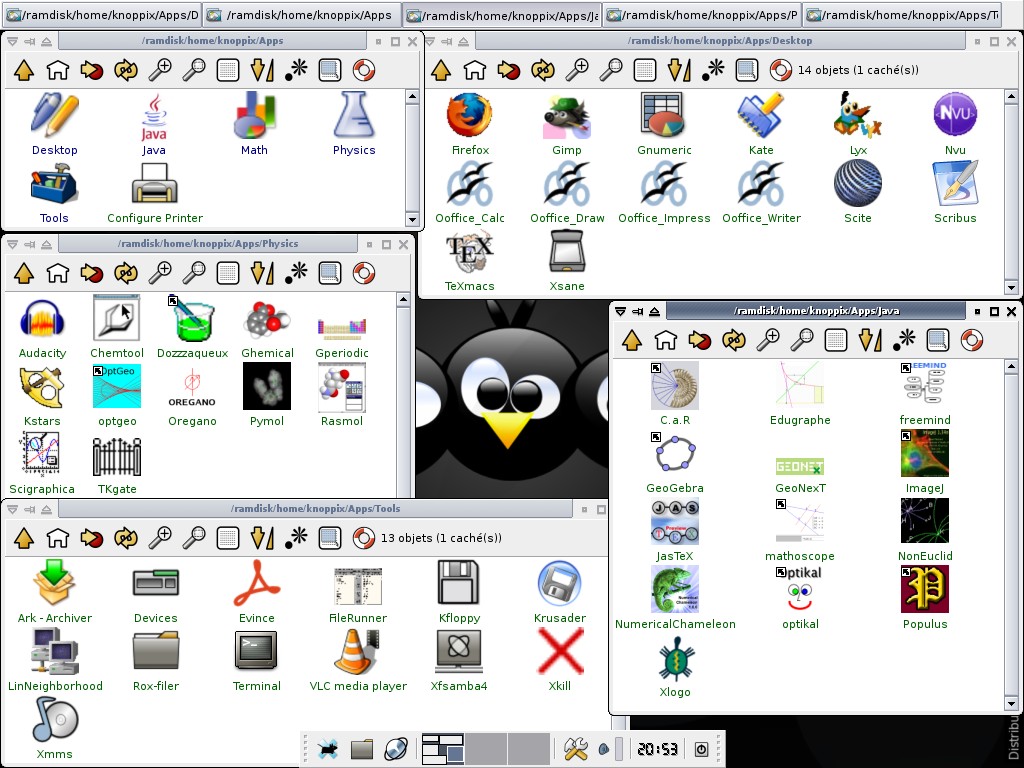
Task: Toggle list view icon in Tools window toolbar
Action: [x=228, y=537]
